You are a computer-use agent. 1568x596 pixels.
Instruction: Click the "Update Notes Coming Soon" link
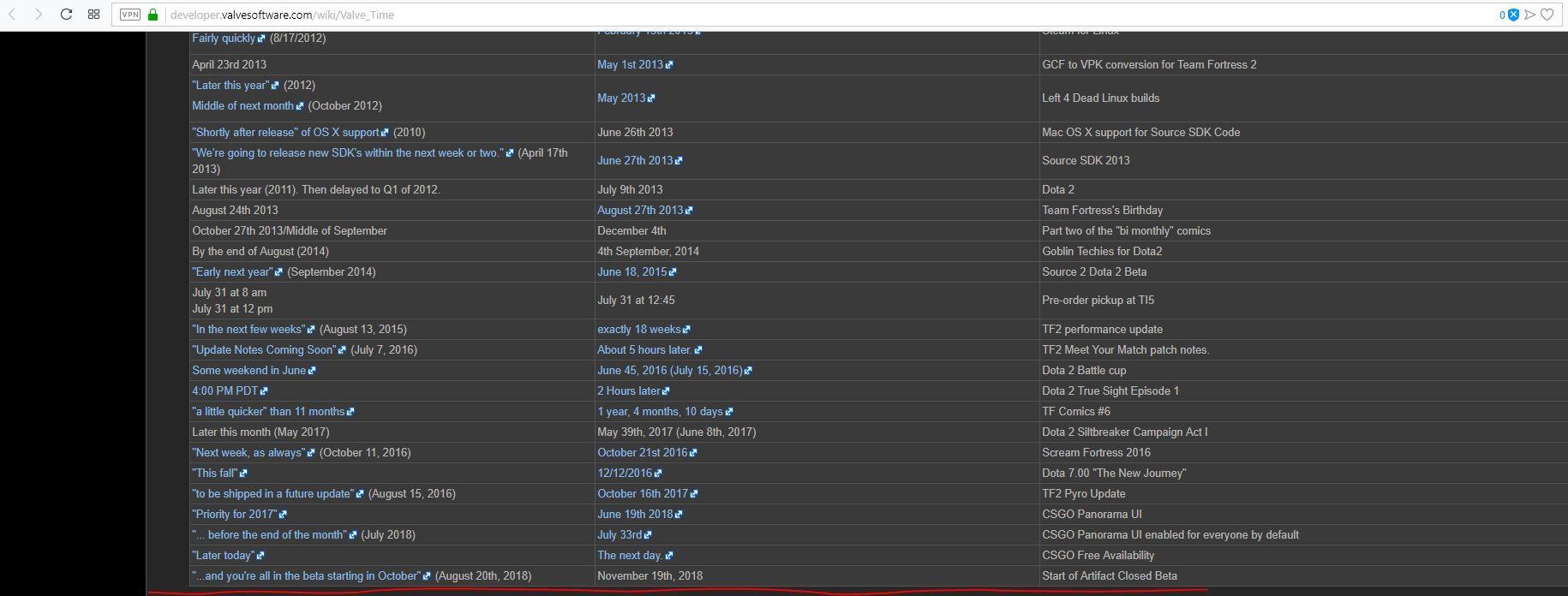tap(265, 350)
